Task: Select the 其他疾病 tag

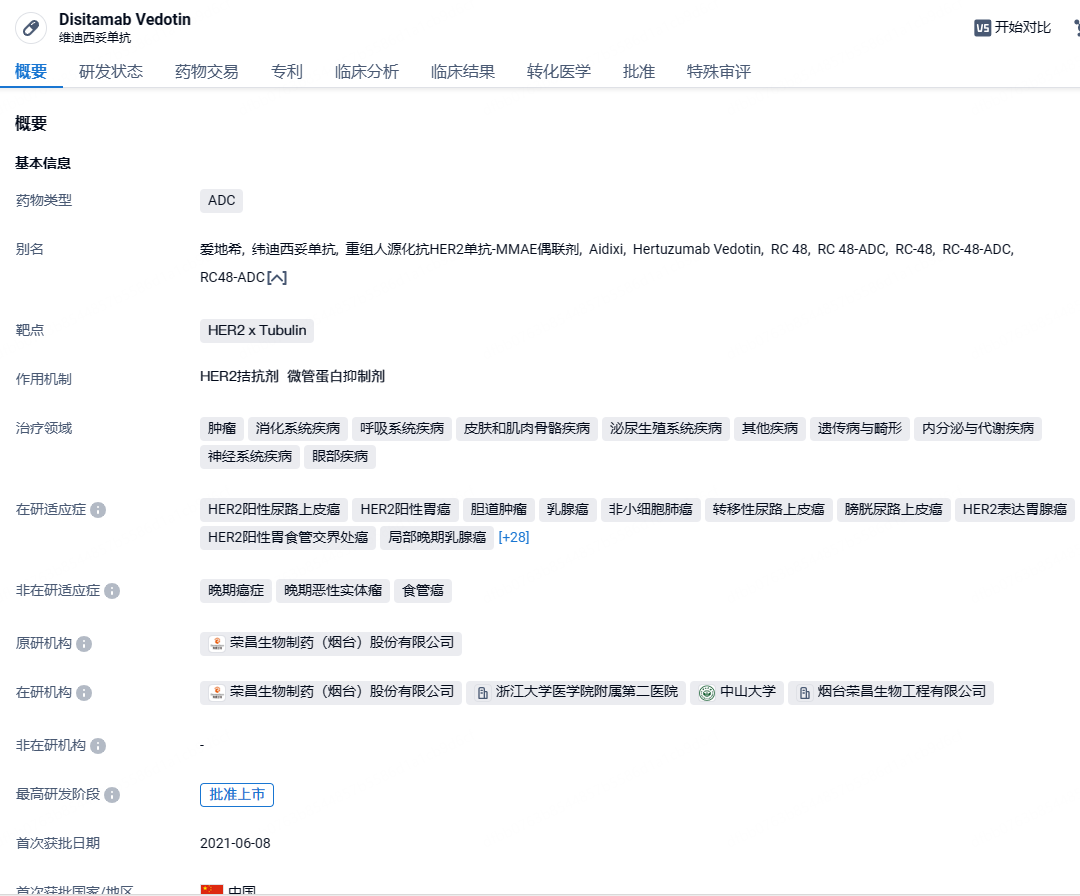Action: [x=770, y=428]
